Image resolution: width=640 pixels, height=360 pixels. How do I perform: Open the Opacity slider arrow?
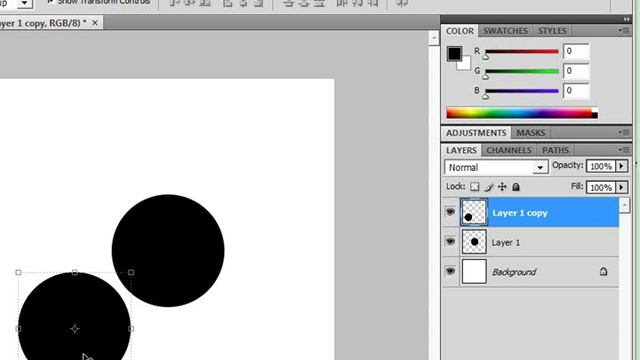tap(622, 166)
